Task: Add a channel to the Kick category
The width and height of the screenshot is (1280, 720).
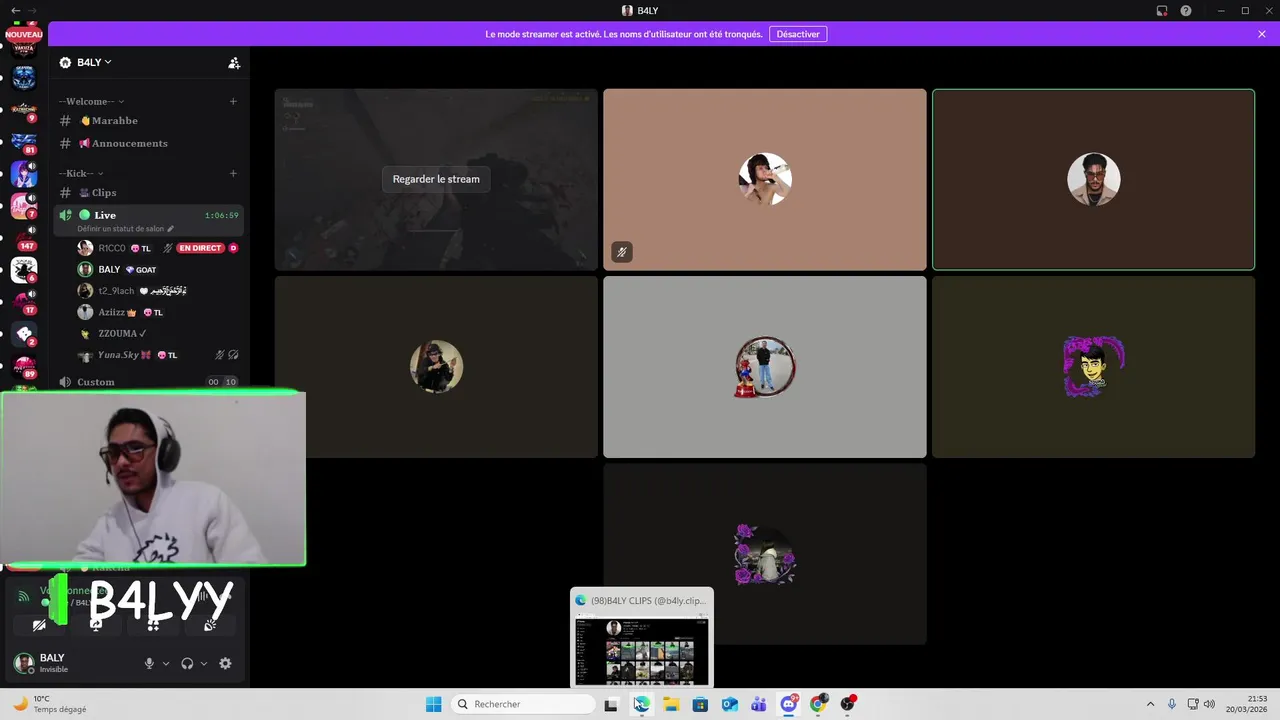Action: click(233, 173)
